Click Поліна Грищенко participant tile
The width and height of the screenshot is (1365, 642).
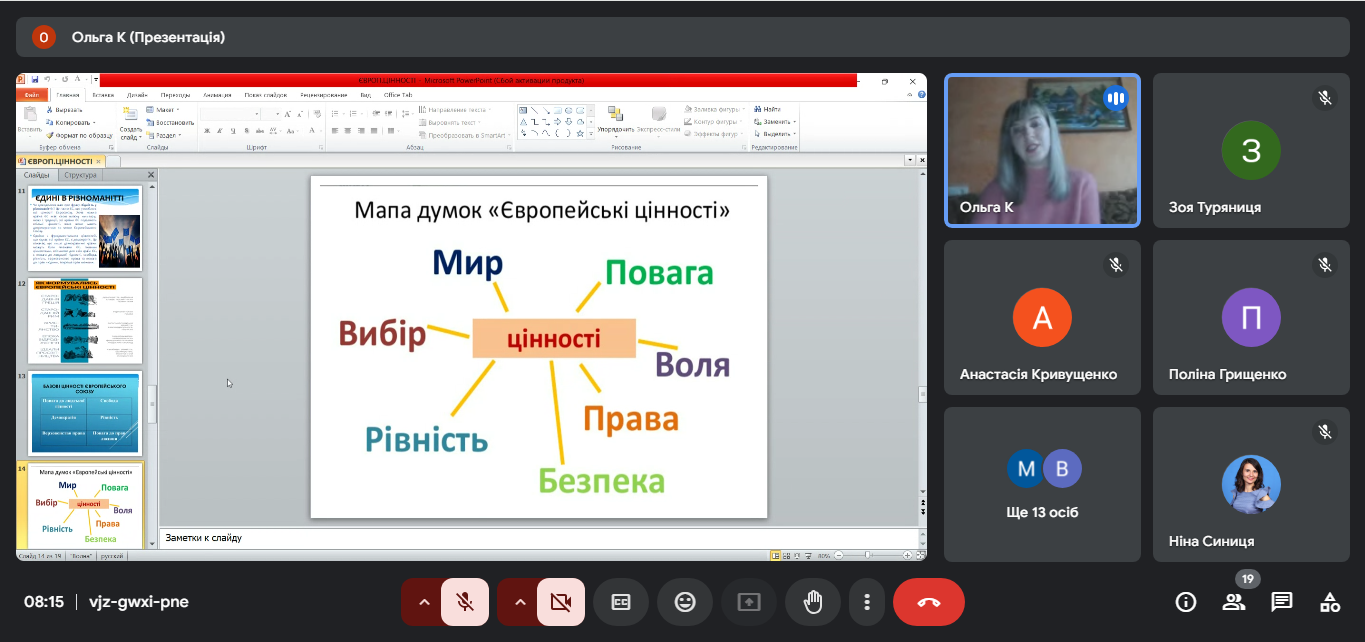[x=1251, y=317]
